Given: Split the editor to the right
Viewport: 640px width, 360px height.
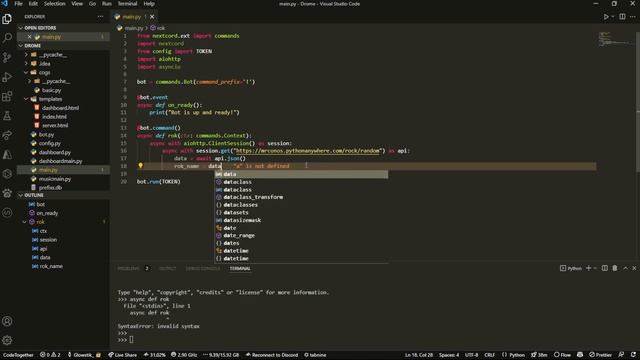Looking at the screenshot, I should pyautogui.click(x=622, y=17).
